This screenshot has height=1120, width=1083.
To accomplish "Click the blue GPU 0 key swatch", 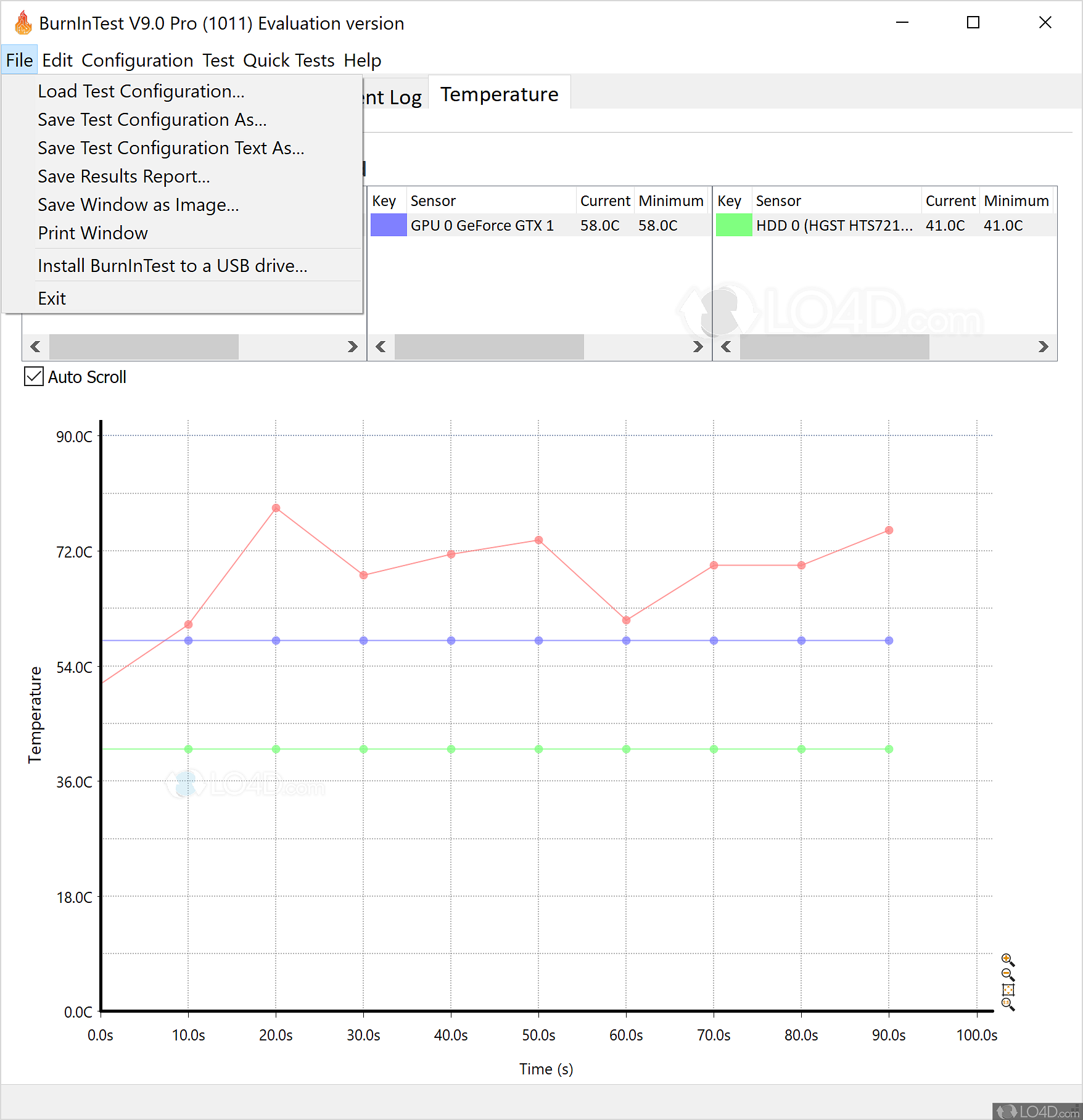I will click(x=388, y=225).
